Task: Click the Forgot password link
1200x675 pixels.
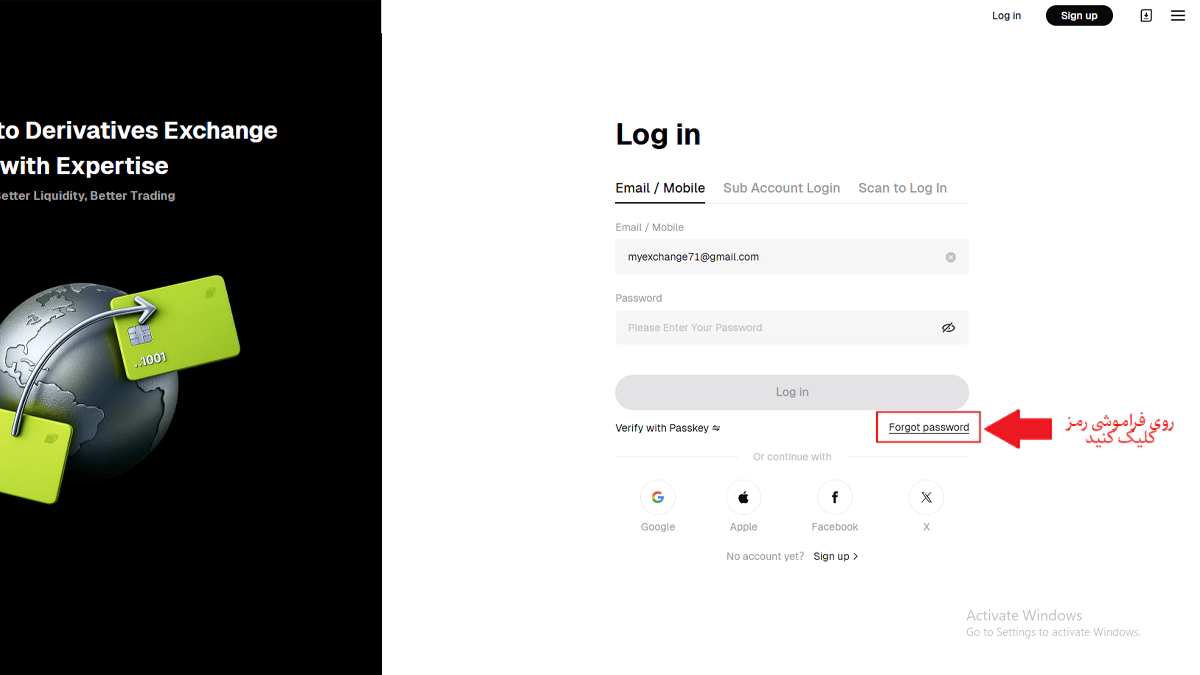Action: (x=928, y=427)
